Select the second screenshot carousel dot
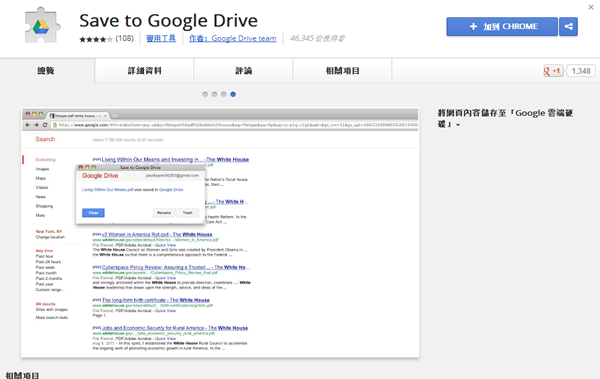This screenshot has height=379, width=600. [214, 94]
